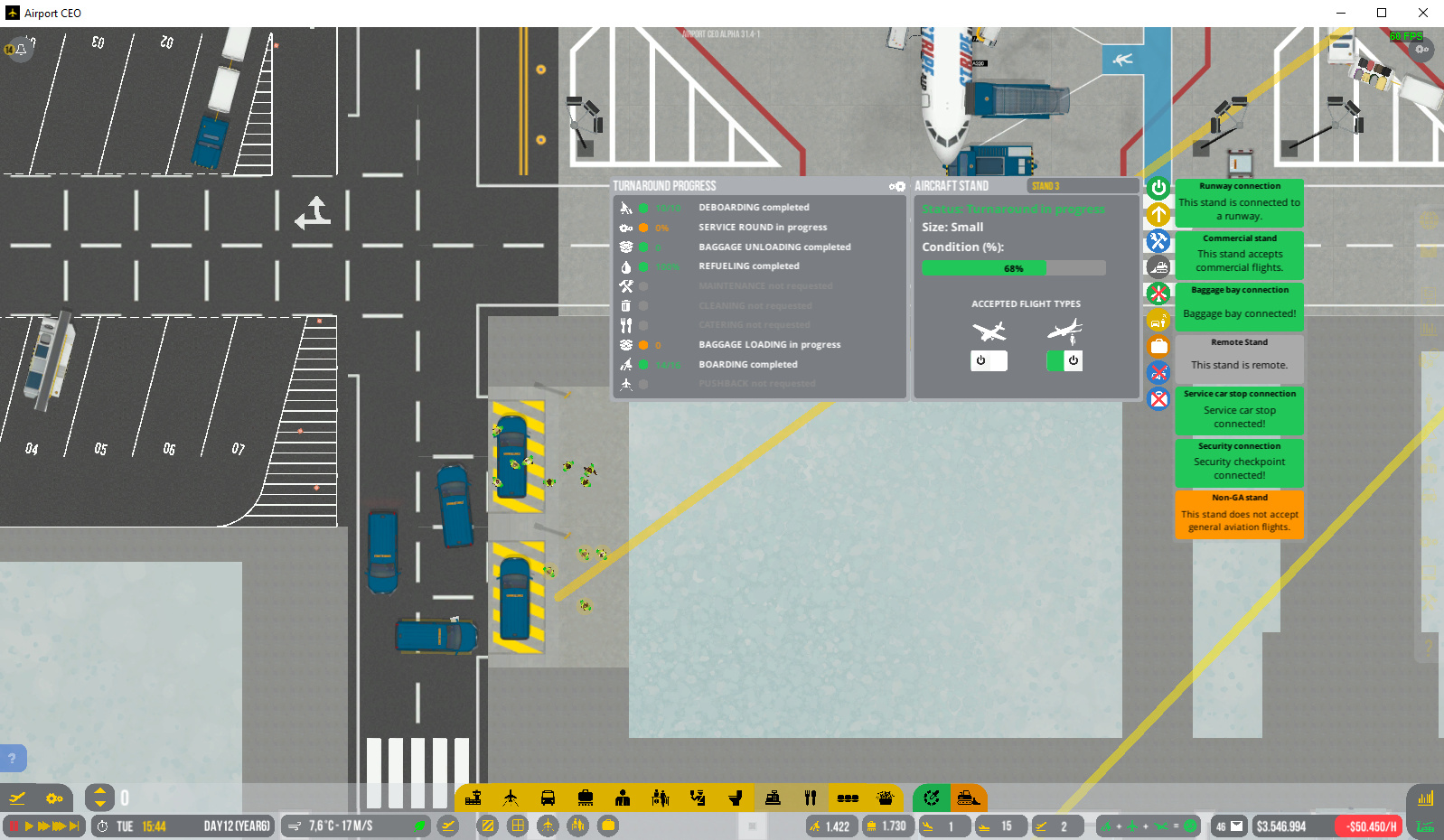Open the email inbox with 46 messages
The width and height of the screenshot is (1444, 840).
[x=1229, y=826]
